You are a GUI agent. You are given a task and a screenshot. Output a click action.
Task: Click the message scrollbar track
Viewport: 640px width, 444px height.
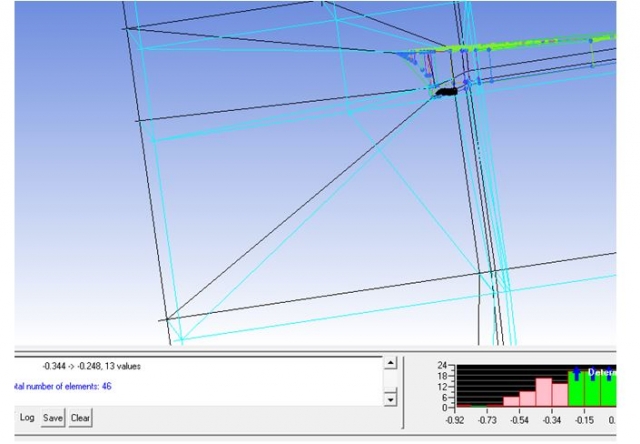390,380
